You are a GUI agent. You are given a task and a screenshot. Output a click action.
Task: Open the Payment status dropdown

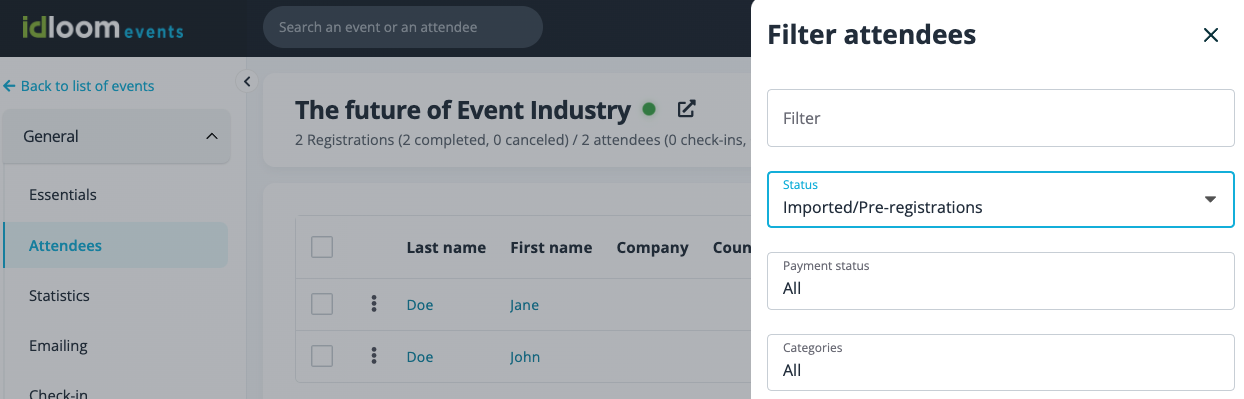click(1001, 281)
